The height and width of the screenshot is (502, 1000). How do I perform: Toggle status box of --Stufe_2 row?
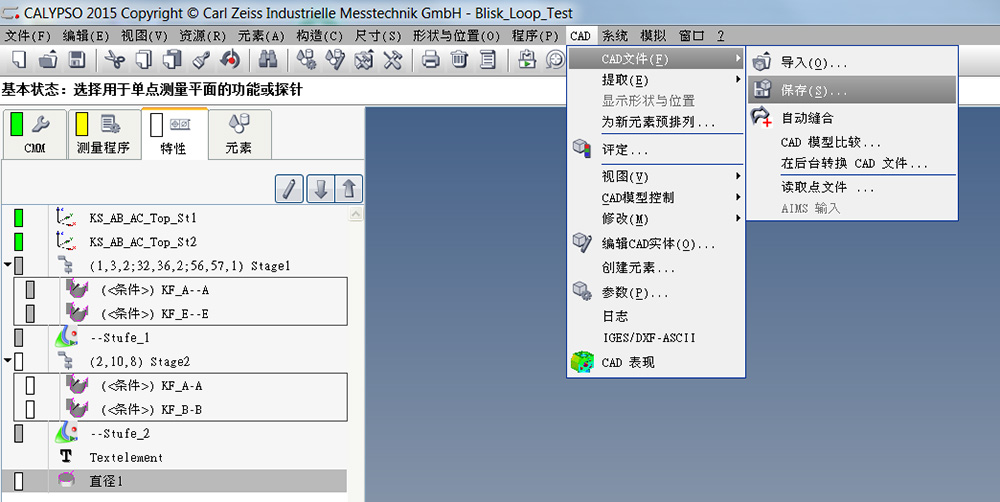(x=18, y=434)
